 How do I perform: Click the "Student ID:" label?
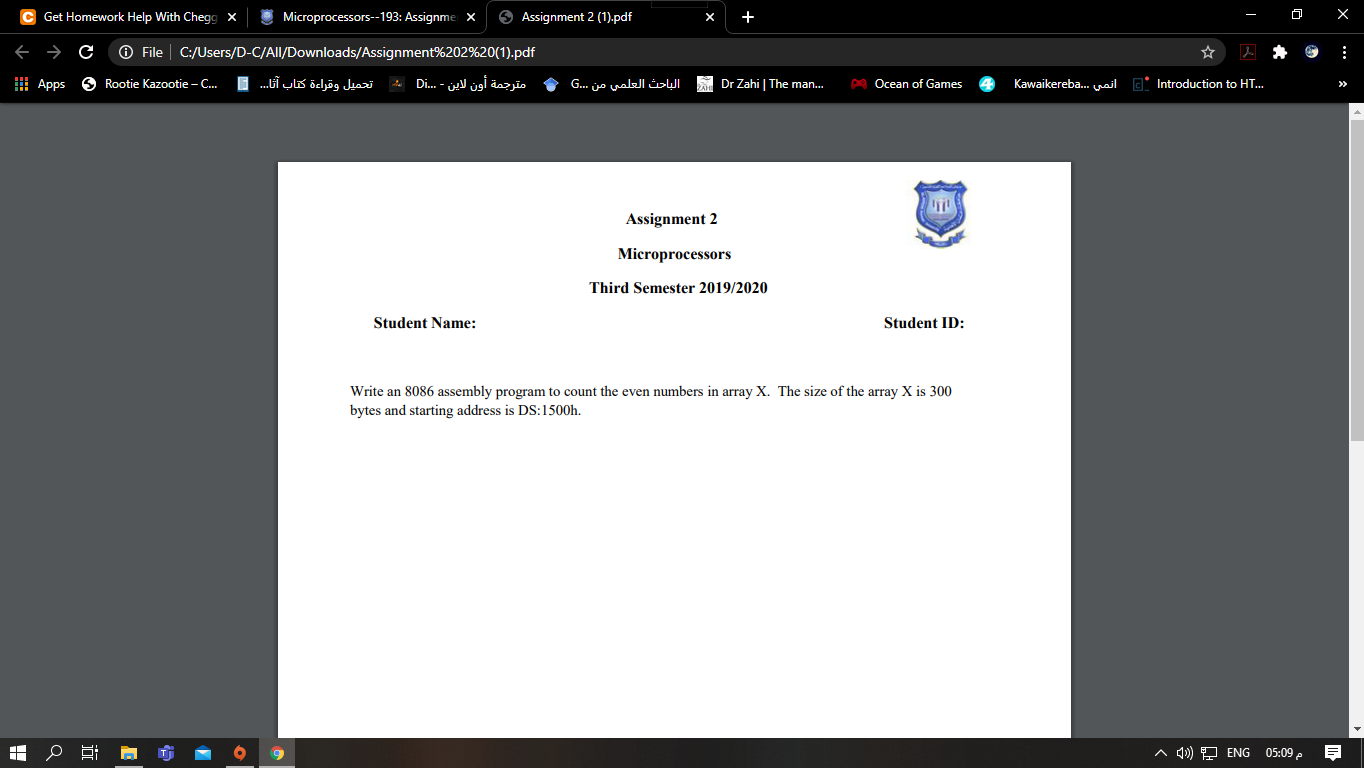click(924, 323)
